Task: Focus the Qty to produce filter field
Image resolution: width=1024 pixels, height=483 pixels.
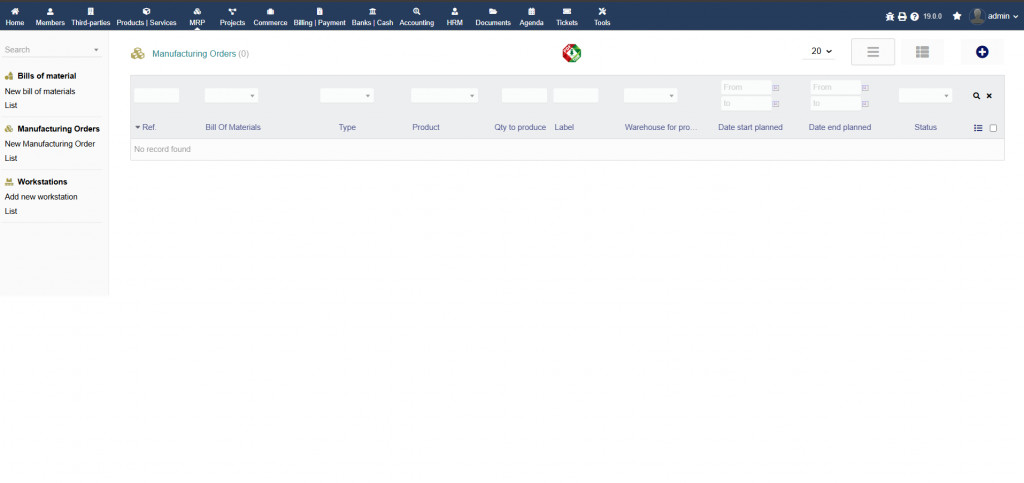Action: point(524,95)
